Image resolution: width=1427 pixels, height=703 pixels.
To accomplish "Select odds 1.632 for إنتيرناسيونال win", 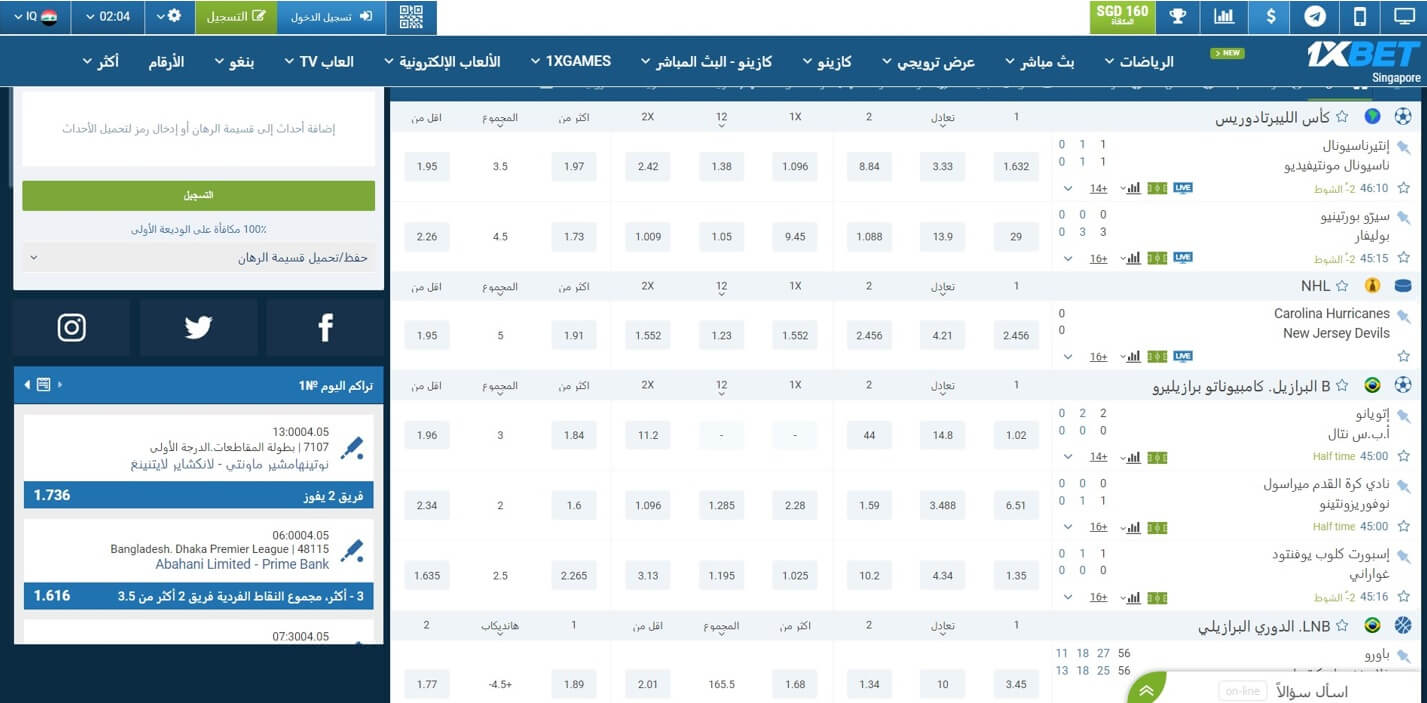I will click(x=1016, y=166).
